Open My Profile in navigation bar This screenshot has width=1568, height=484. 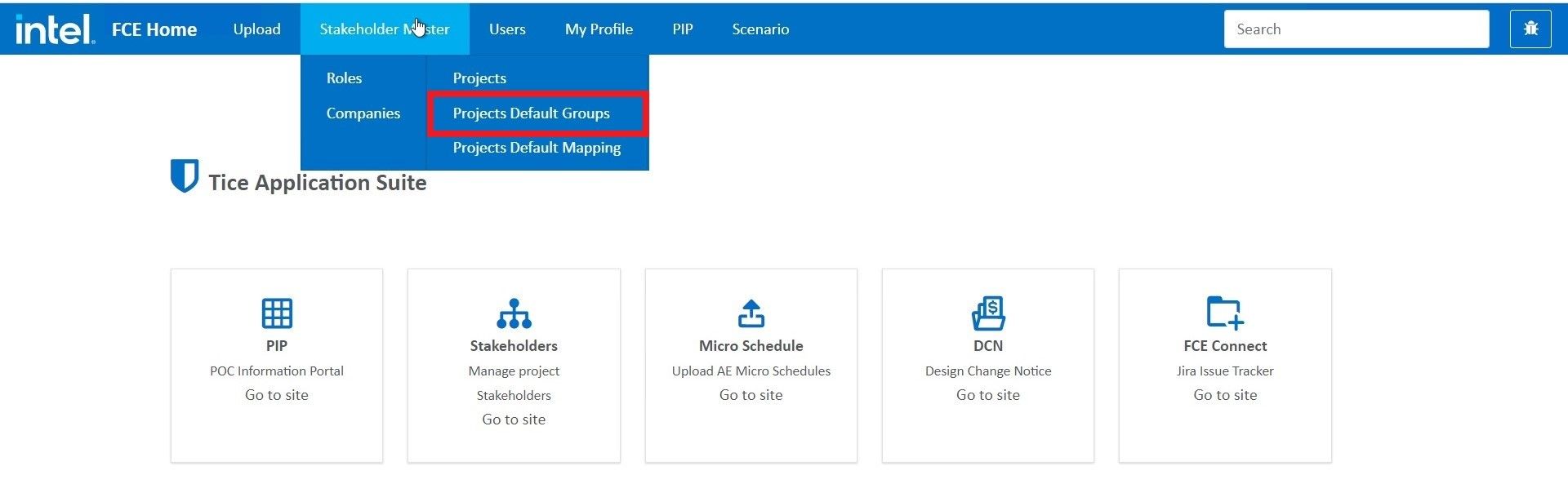[599, 29]
